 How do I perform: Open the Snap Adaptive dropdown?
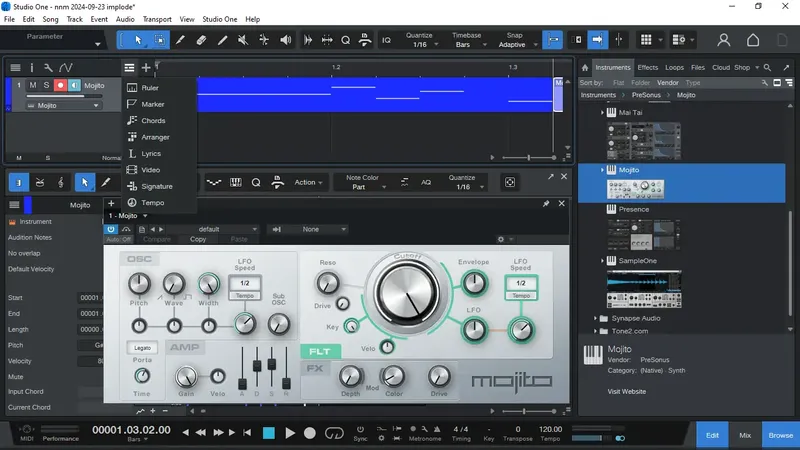click(514, 44)
